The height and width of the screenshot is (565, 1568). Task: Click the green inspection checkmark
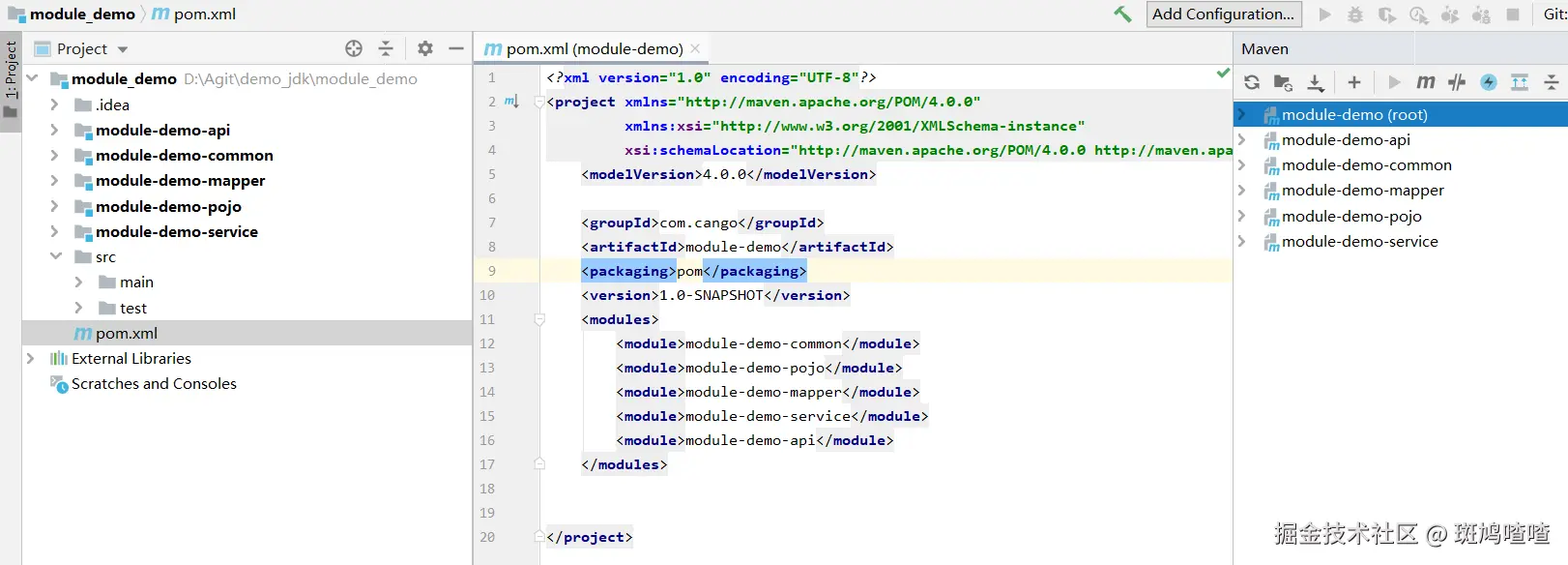coord(1223,73)
